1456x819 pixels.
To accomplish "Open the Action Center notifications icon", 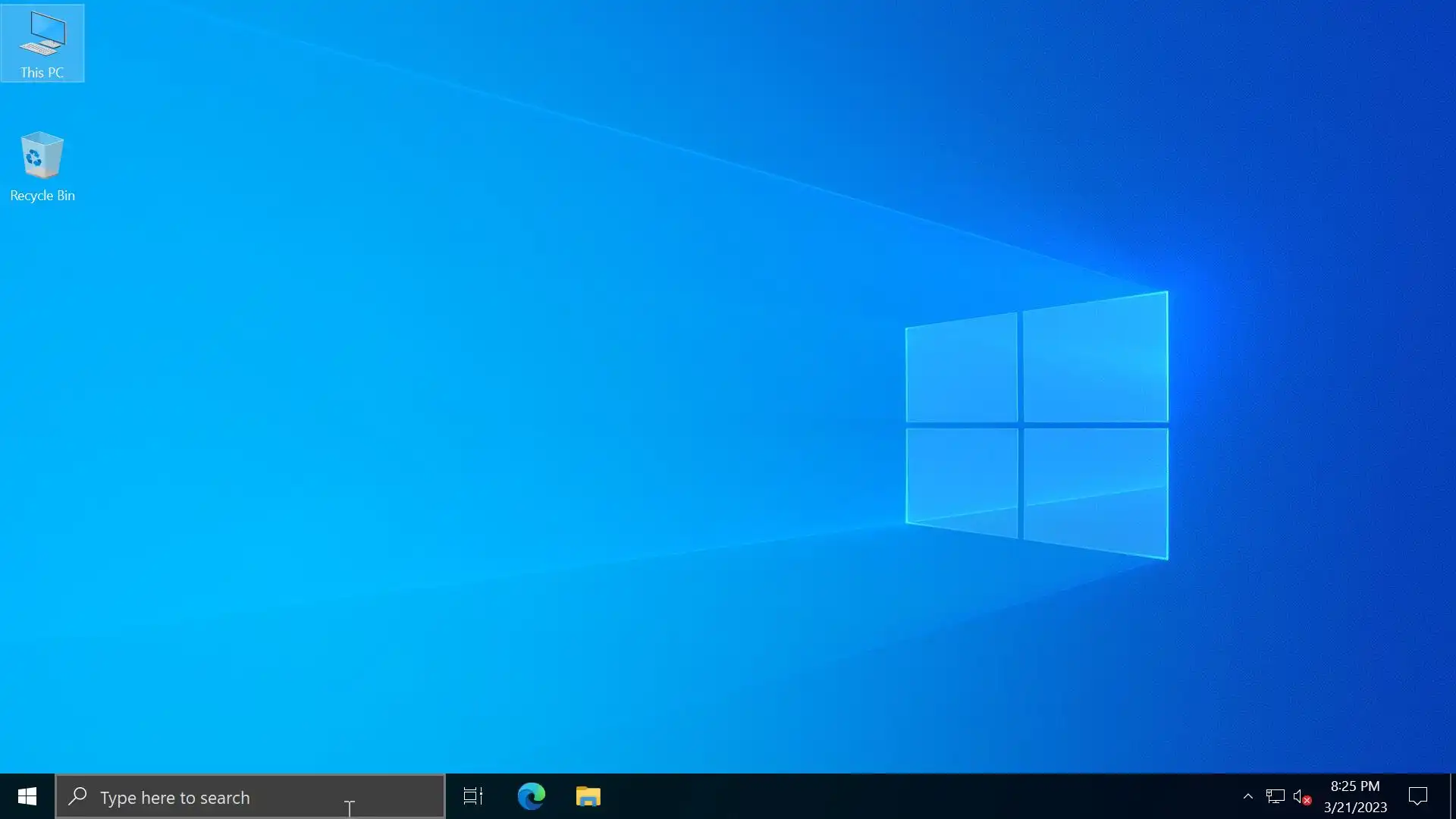I will [x=1417, y=796].
